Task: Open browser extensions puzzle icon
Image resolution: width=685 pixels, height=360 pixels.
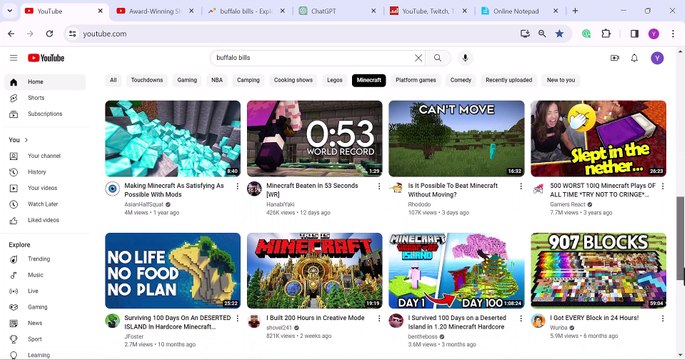Action: click(x=606, y=34)
